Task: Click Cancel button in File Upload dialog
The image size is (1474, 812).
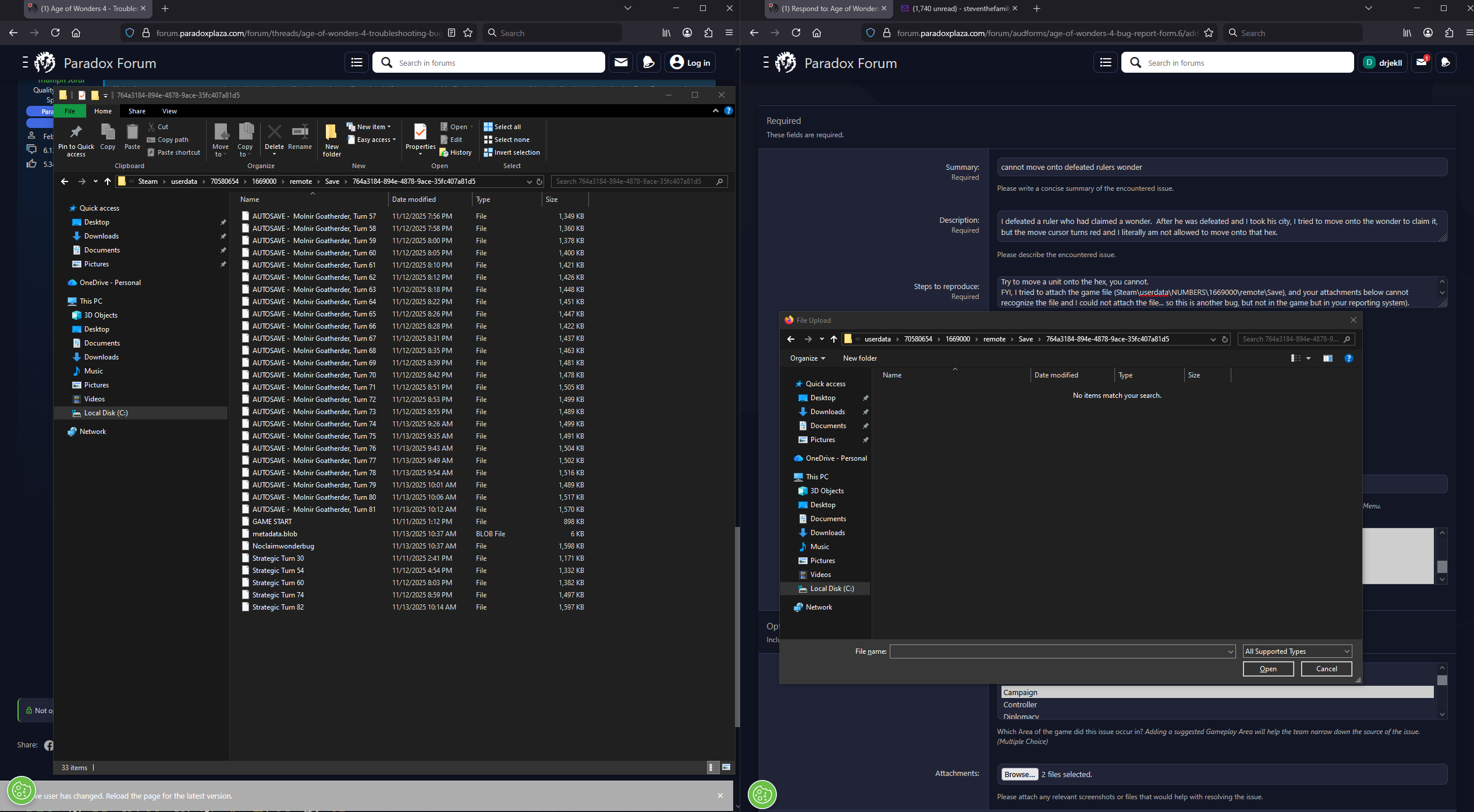Action: pyautogui.click(x=1326, y=669)
